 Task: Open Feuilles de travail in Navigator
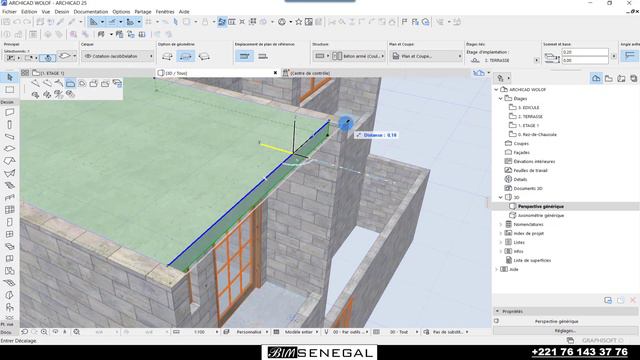[x=530, y=170]
